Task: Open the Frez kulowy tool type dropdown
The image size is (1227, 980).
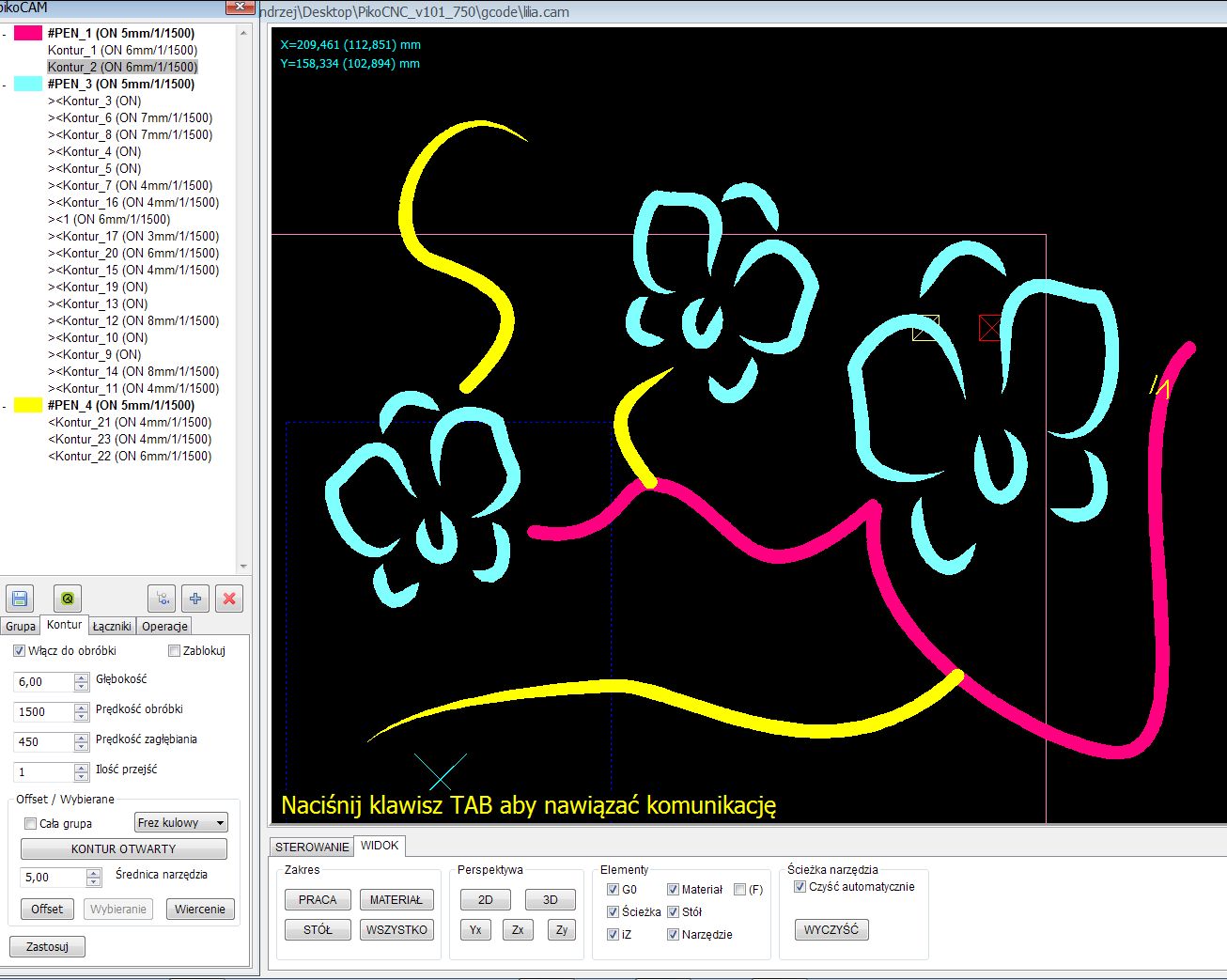Action: point(181,822)
